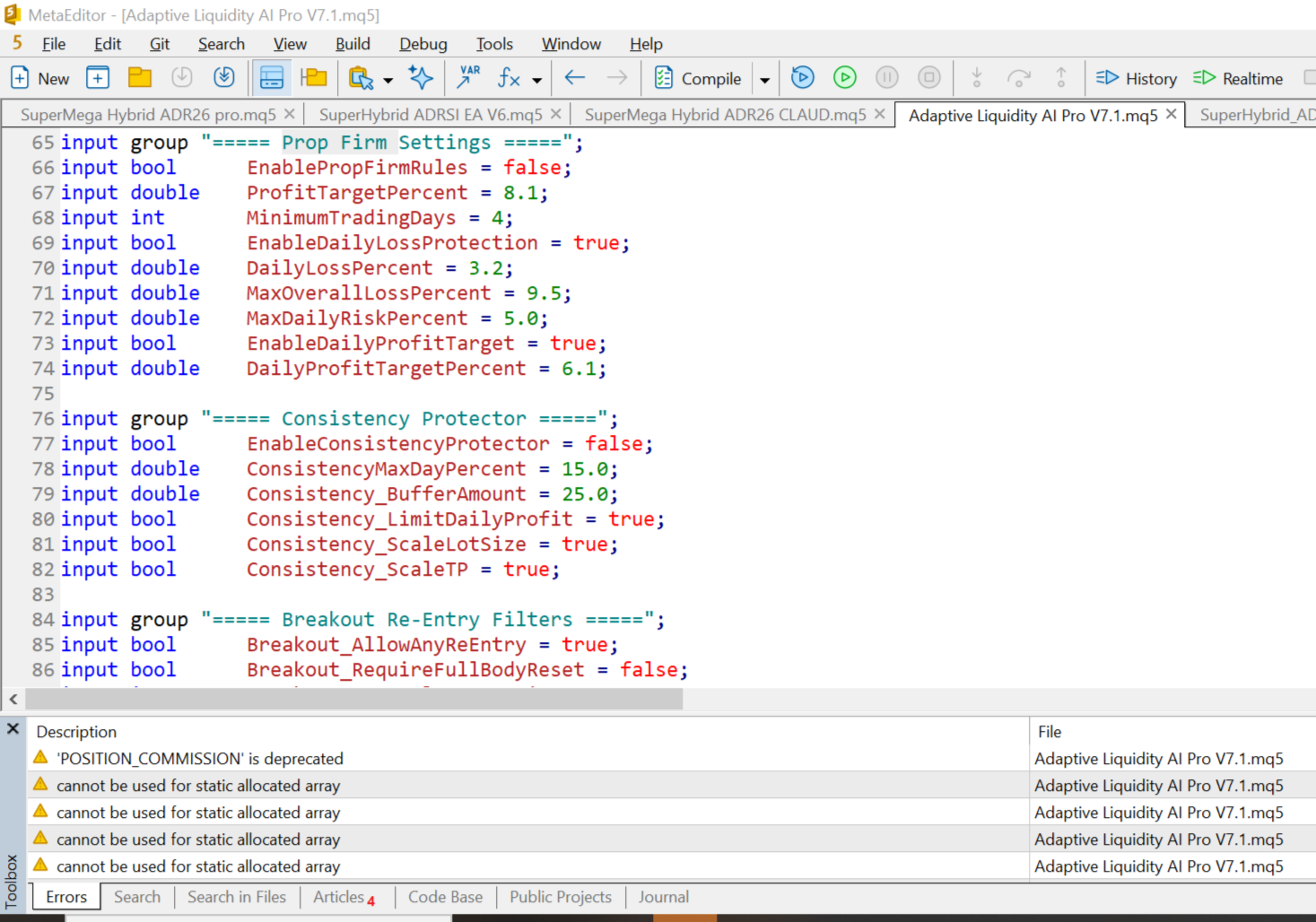Switch to Articles tab
The width and height of the screenshot is (1316, 922).
[344, 897]
